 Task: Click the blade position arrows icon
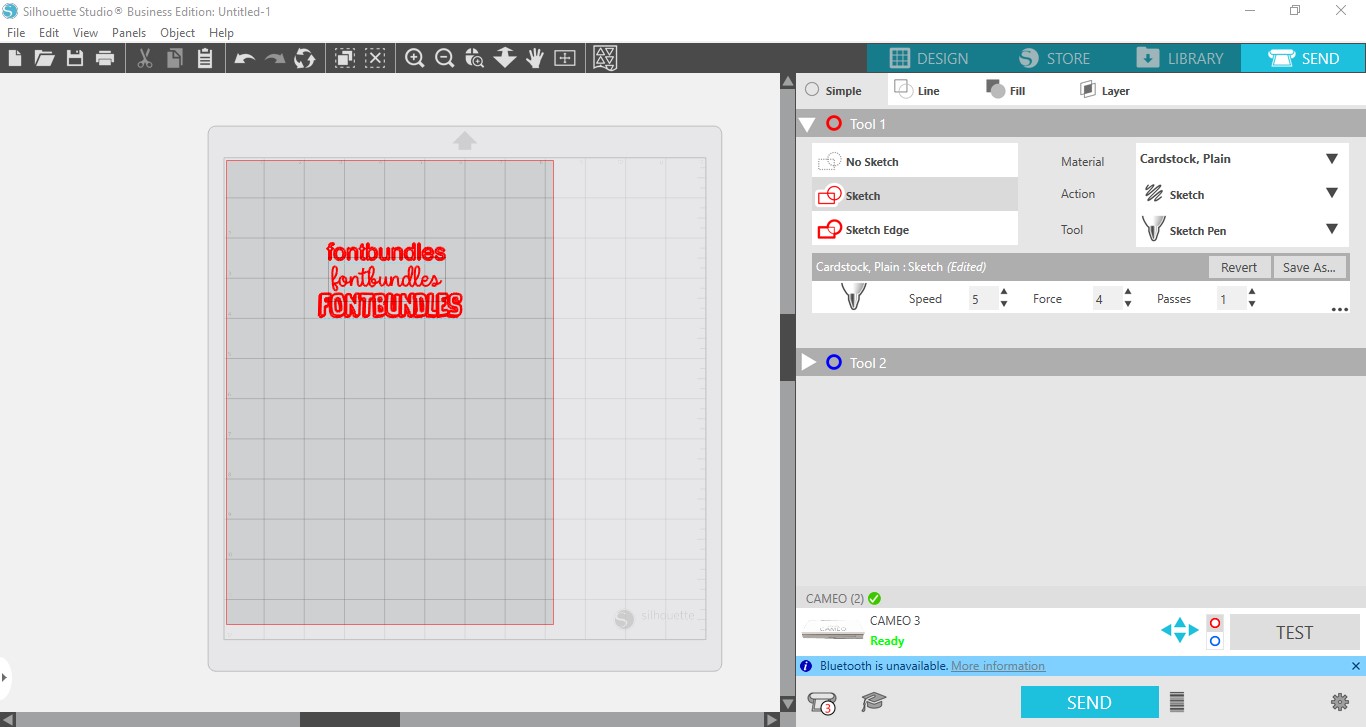point(1179,630)
